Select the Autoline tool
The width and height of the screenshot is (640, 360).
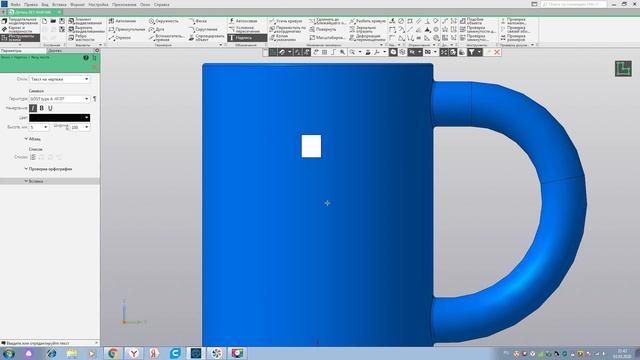(x=122, y=21)
